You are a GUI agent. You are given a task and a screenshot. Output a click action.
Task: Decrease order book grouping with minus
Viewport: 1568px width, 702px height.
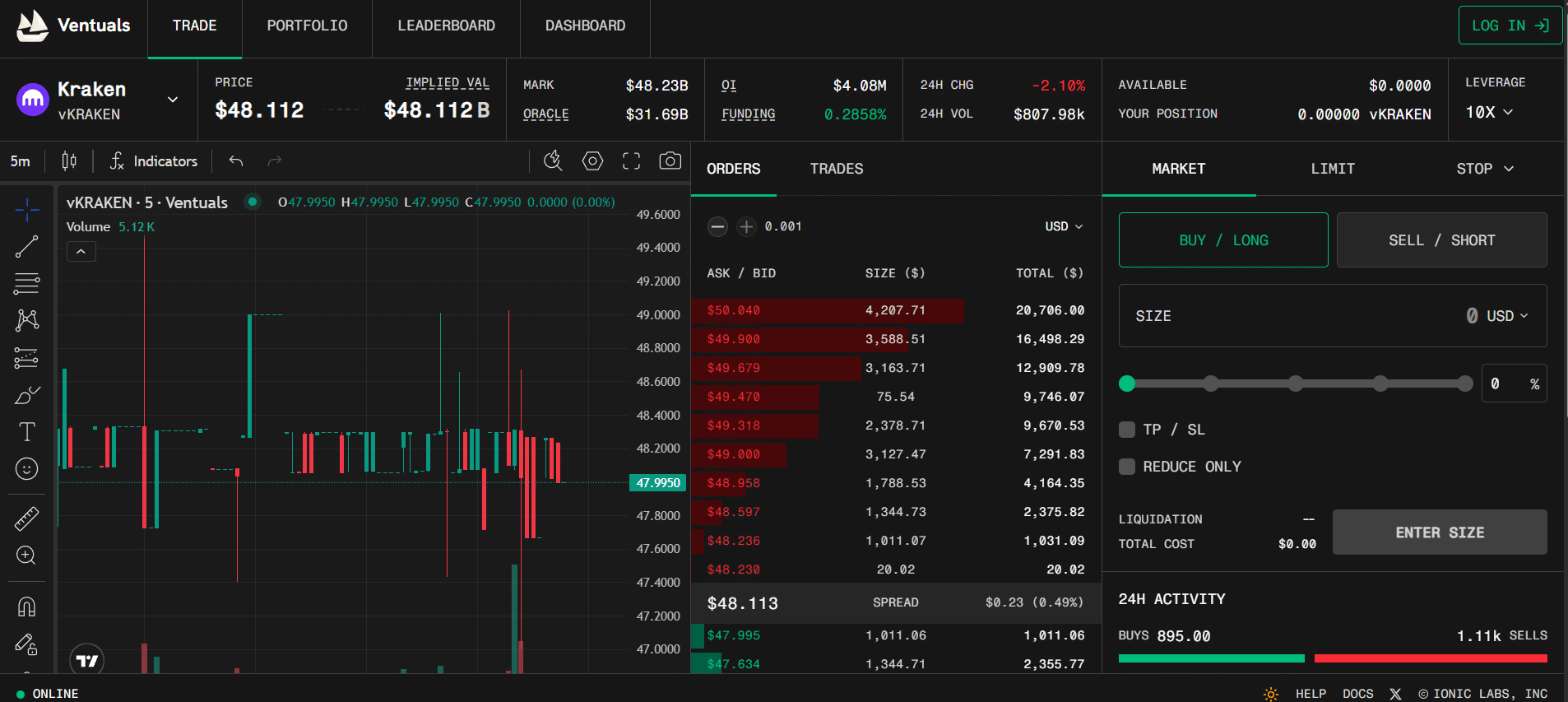click(717, 226)
